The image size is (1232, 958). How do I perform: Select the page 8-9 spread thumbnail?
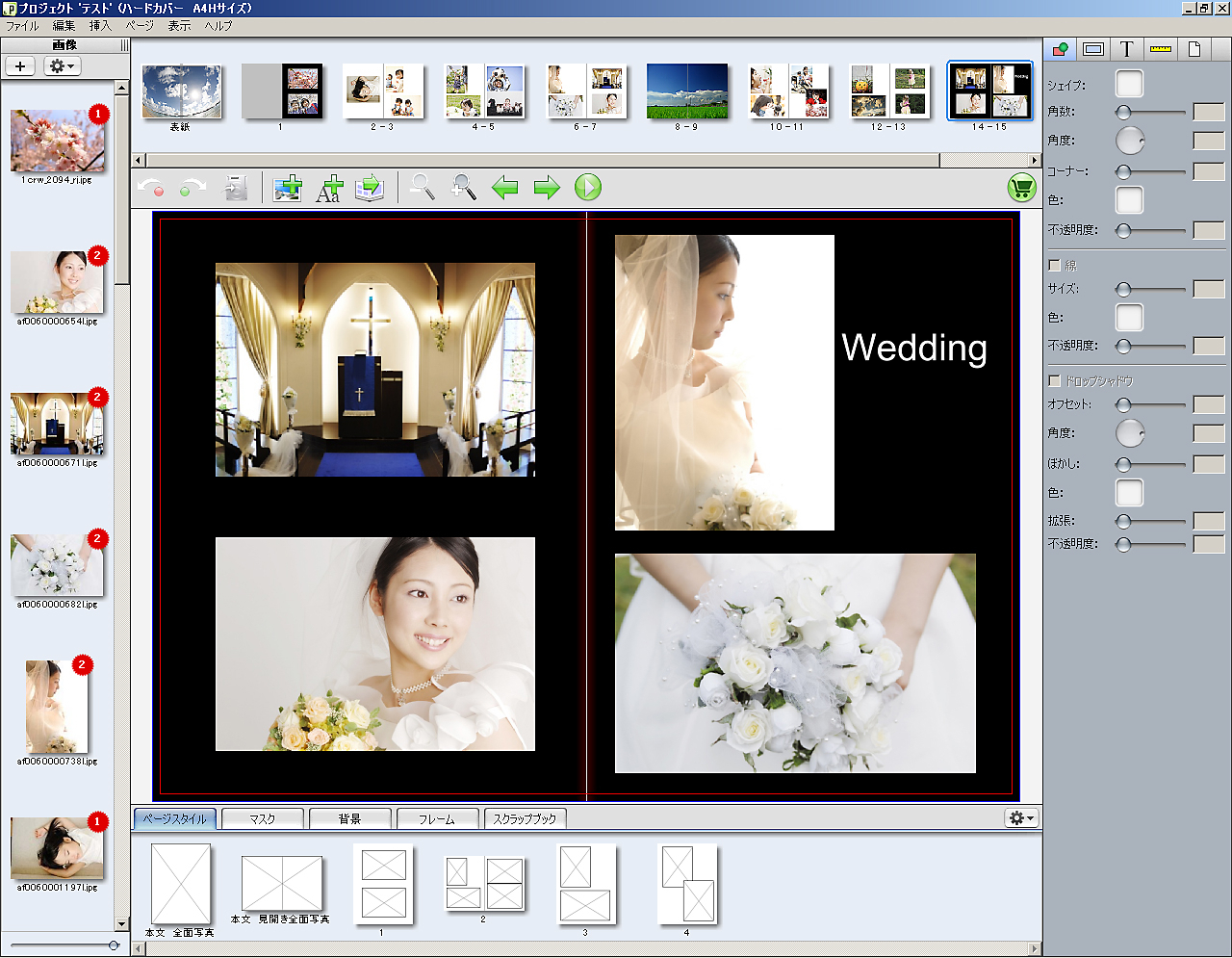(687, 91)
